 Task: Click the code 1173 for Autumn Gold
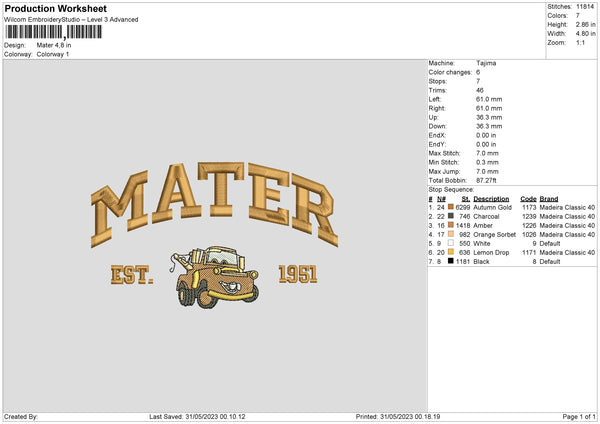click(x=529, y=207)
